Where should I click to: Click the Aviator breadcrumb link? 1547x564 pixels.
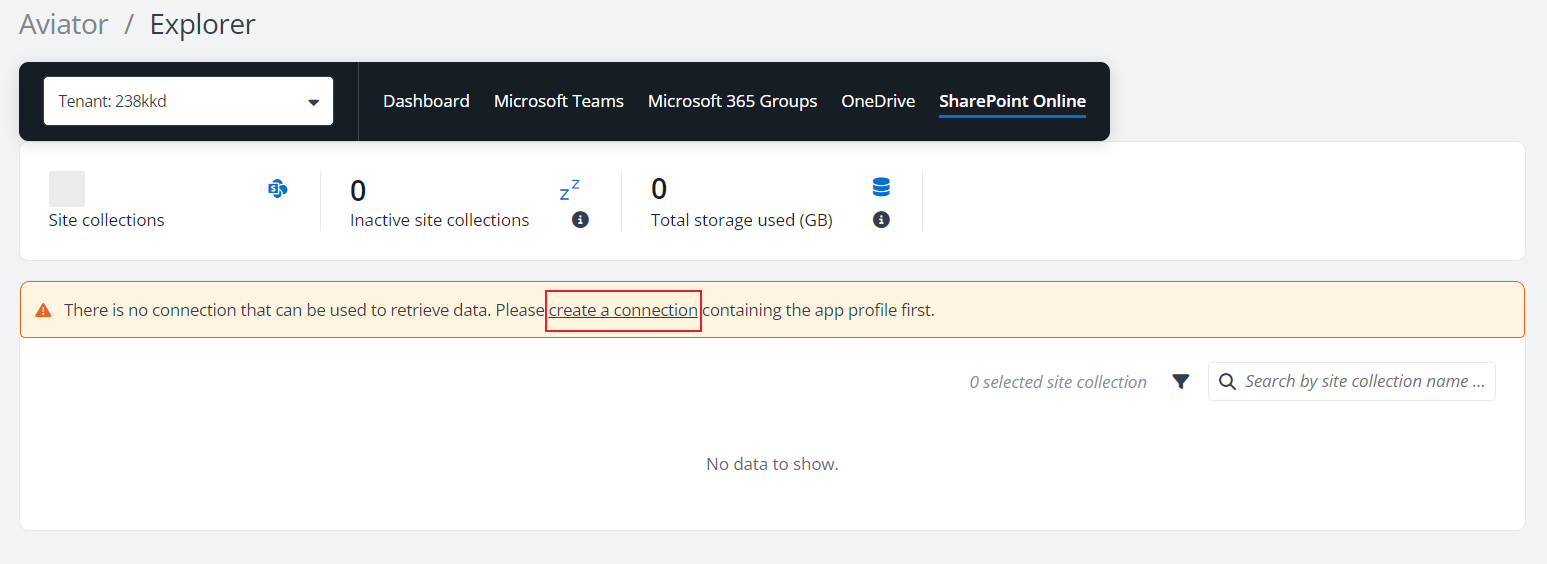point(64,24)
